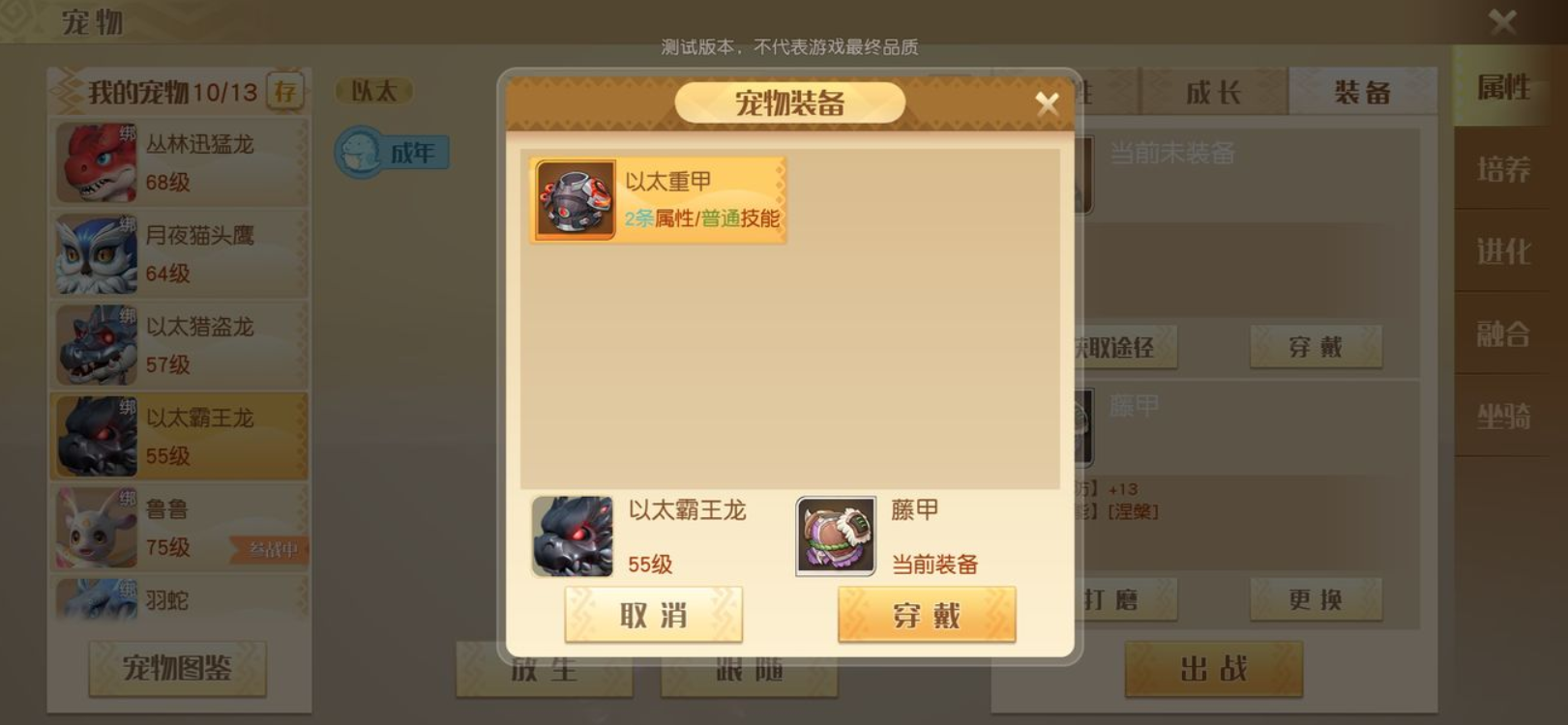Screen dimensions: 1568x725
Task: Select 鲁鲁 rabbit pet avatar
Action: click(x=97, y=528)
